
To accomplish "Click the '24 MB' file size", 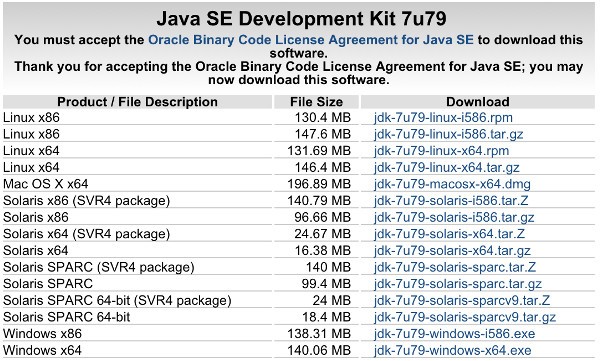I will (x=332, y=301).
